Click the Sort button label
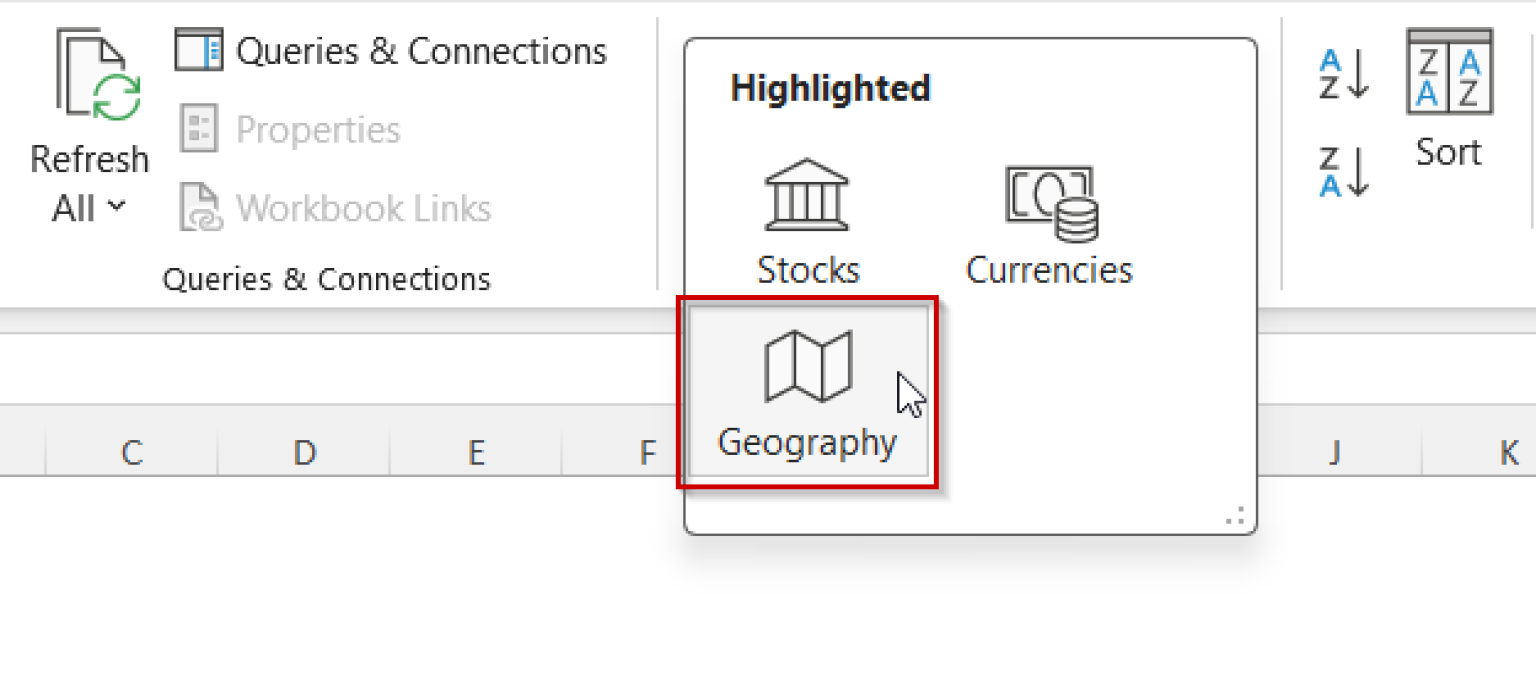 point(1447,151)
